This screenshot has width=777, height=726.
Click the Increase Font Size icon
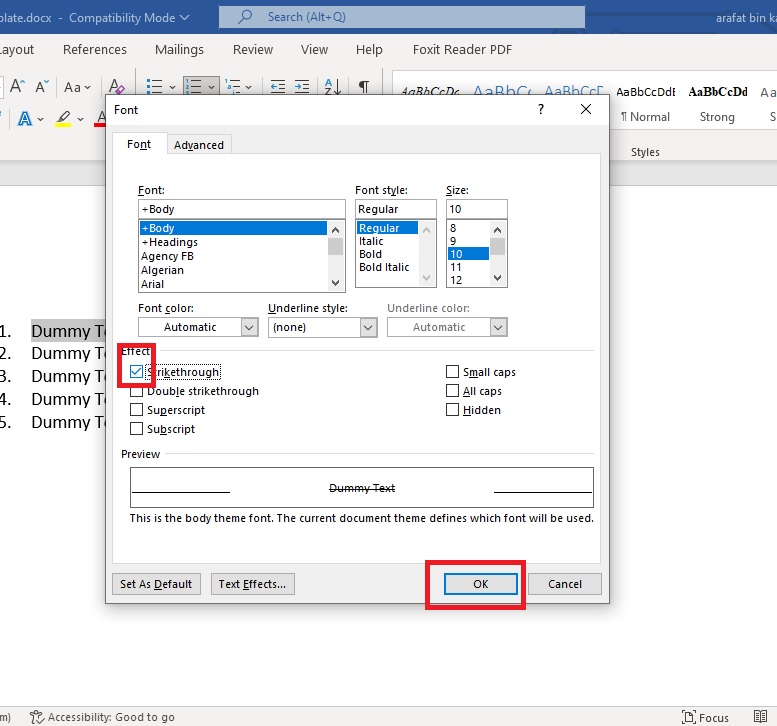pos(17,86)
